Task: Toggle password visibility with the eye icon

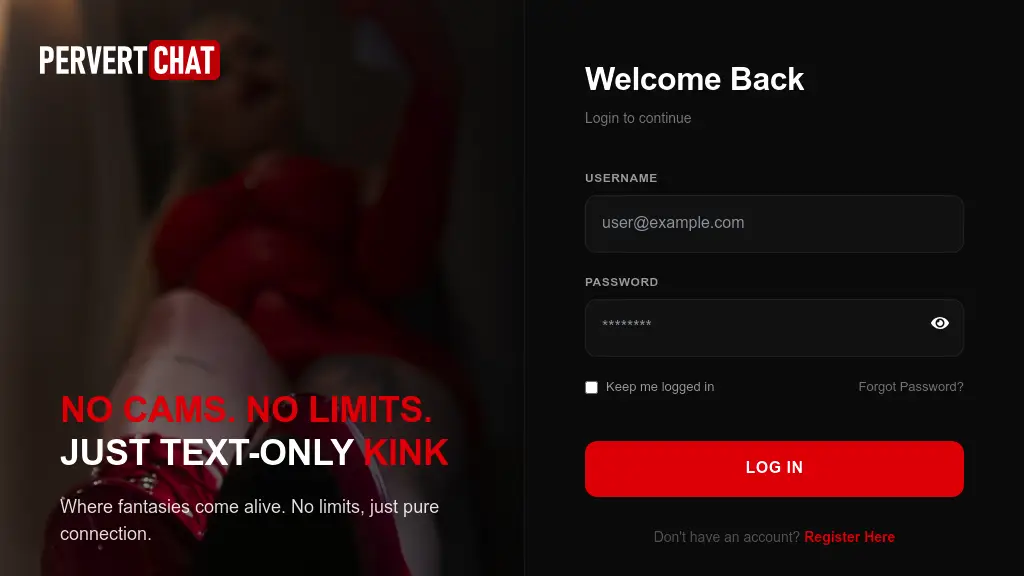Action: 940,323
